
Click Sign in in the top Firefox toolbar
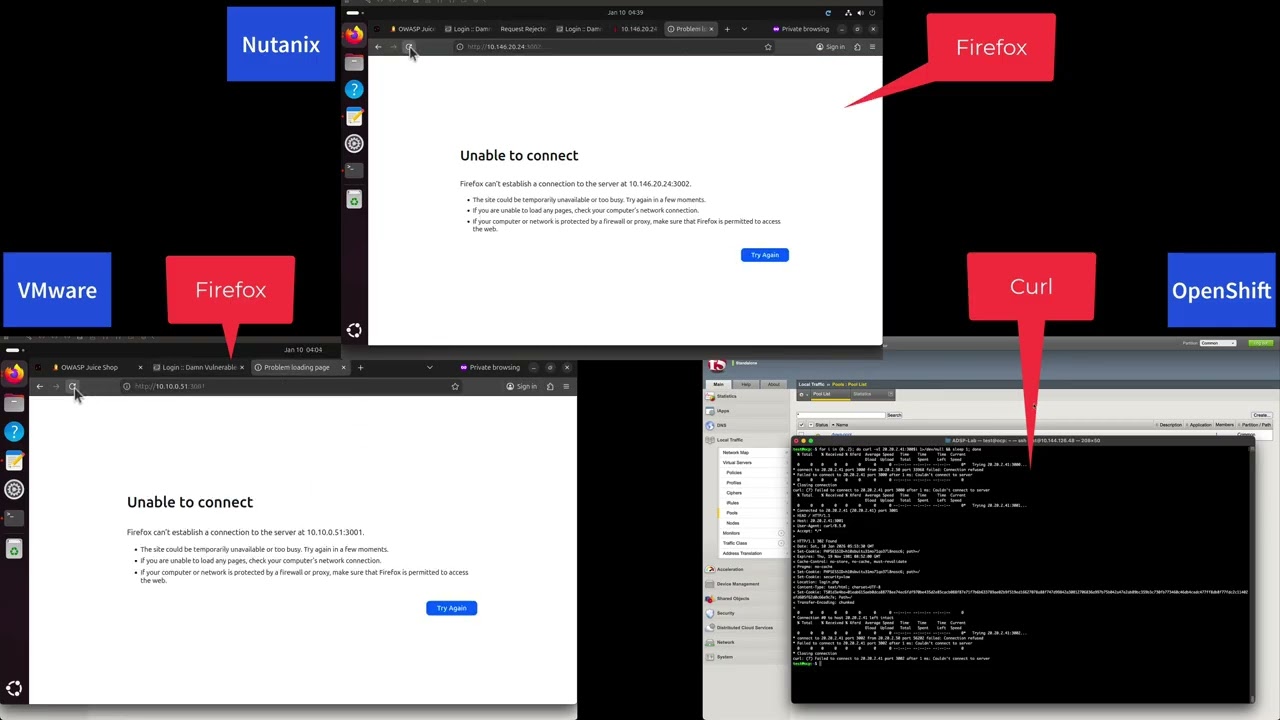830,47
